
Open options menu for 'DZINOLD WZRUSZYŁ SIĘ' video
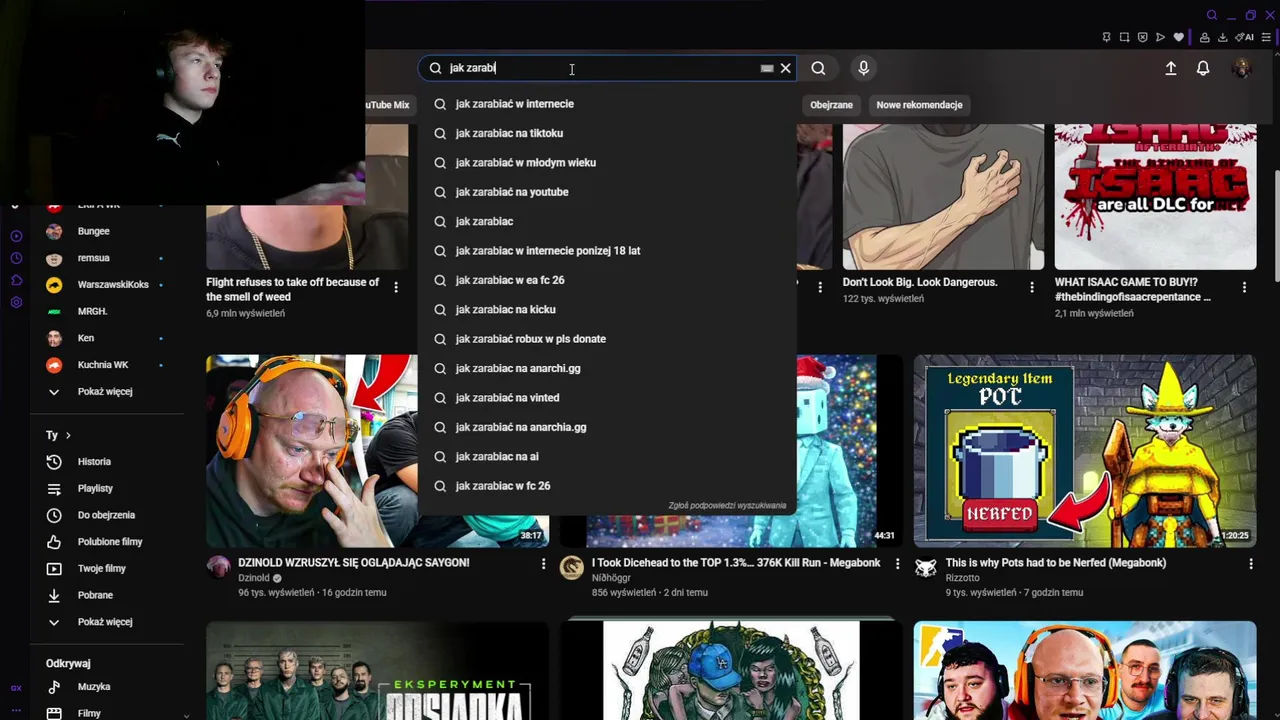(543, 565)
